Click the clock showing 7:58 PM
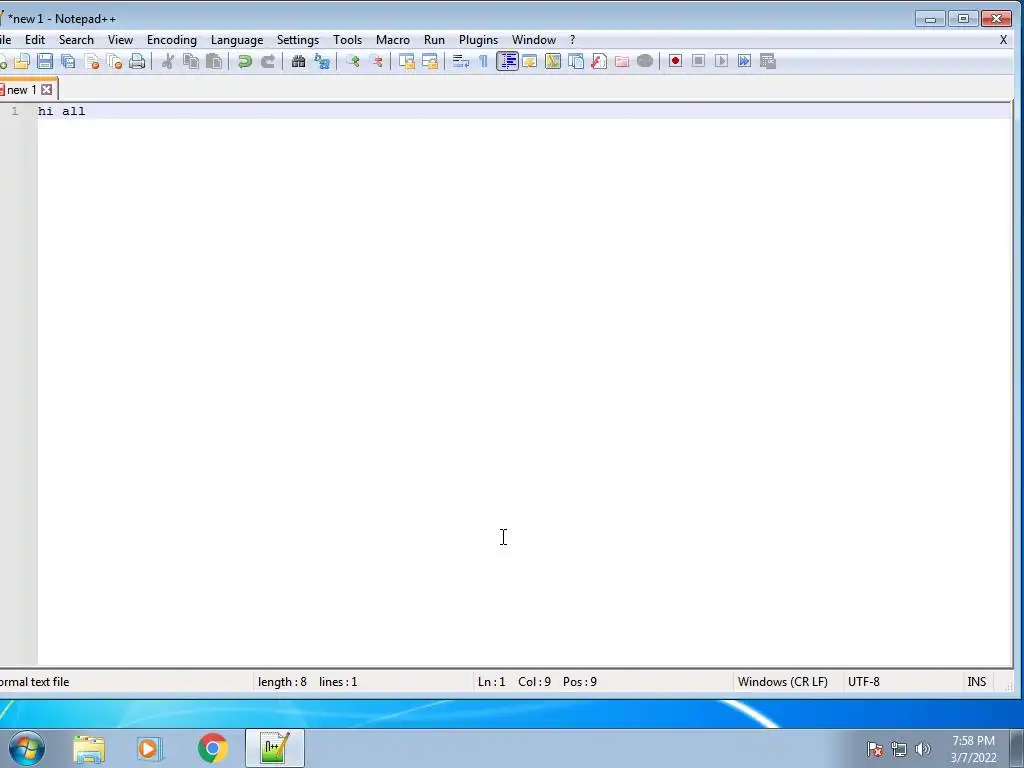The height and width of the screenshot is (768, 1024). 973,741
